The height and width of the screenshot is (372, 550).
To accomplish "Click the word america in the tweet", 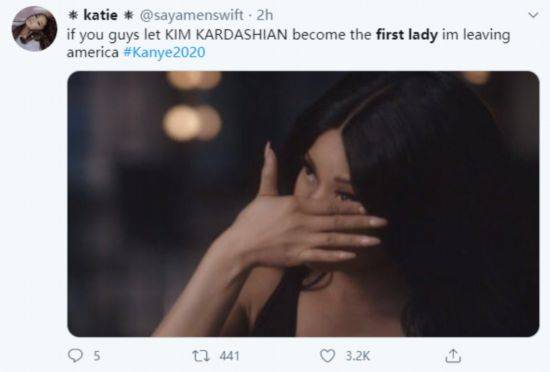I will (x=93, y=53).
